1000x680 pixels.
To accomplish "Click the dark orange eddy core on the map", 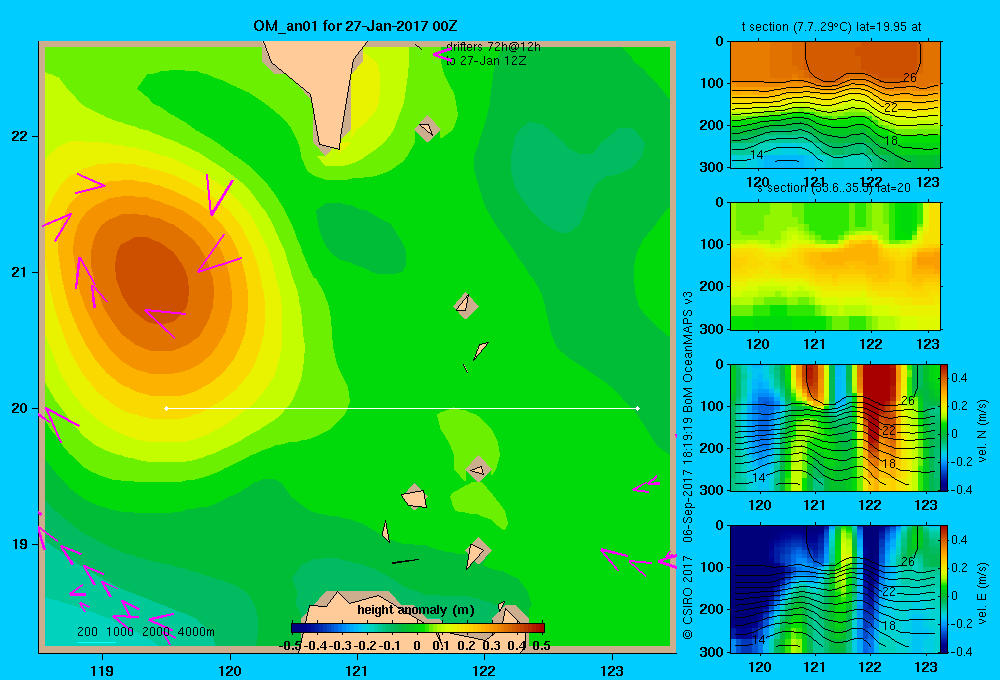I will pos(152,279).
